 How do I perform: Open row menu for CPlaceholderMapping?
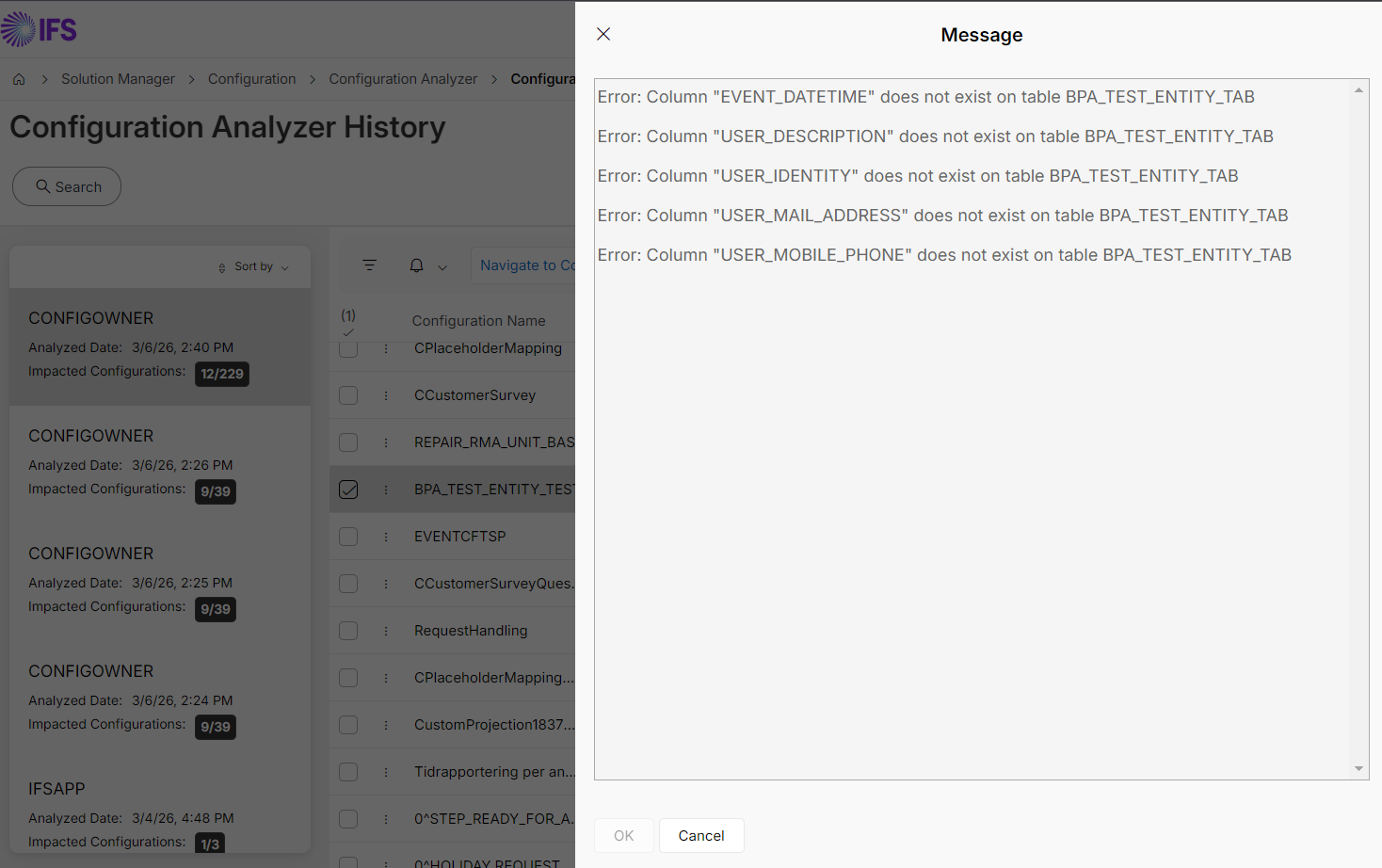386,348
